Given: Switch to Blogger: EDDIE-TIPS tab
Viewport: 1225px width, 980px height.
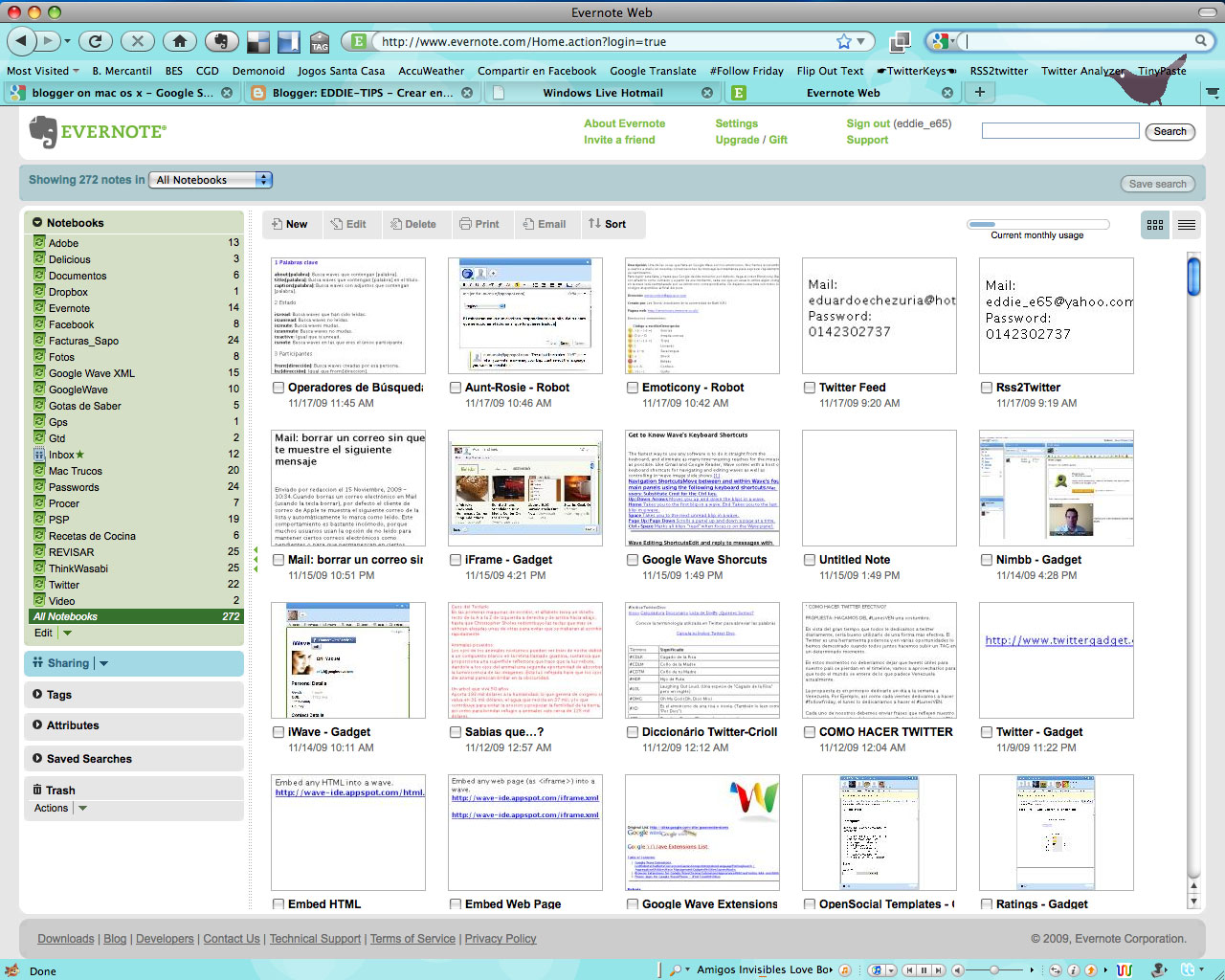Looking at the screenshot, I should click(x=363, y=93).
